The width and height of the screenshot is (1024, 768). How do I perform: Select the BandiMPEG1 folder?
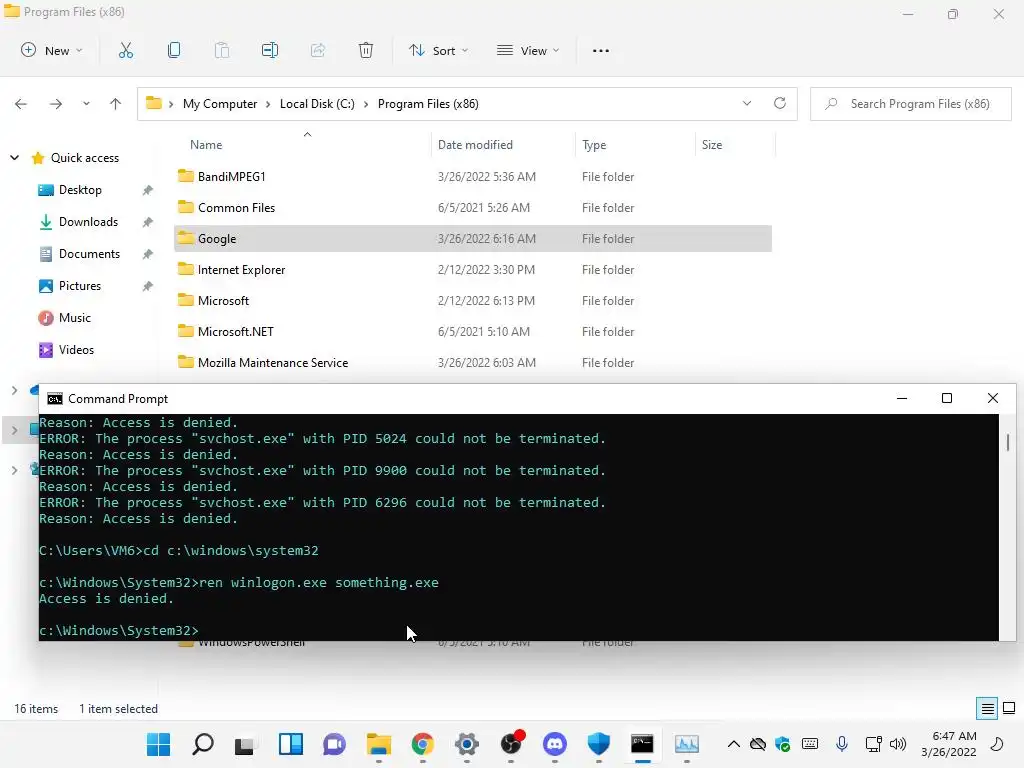[x=473, y=176]
